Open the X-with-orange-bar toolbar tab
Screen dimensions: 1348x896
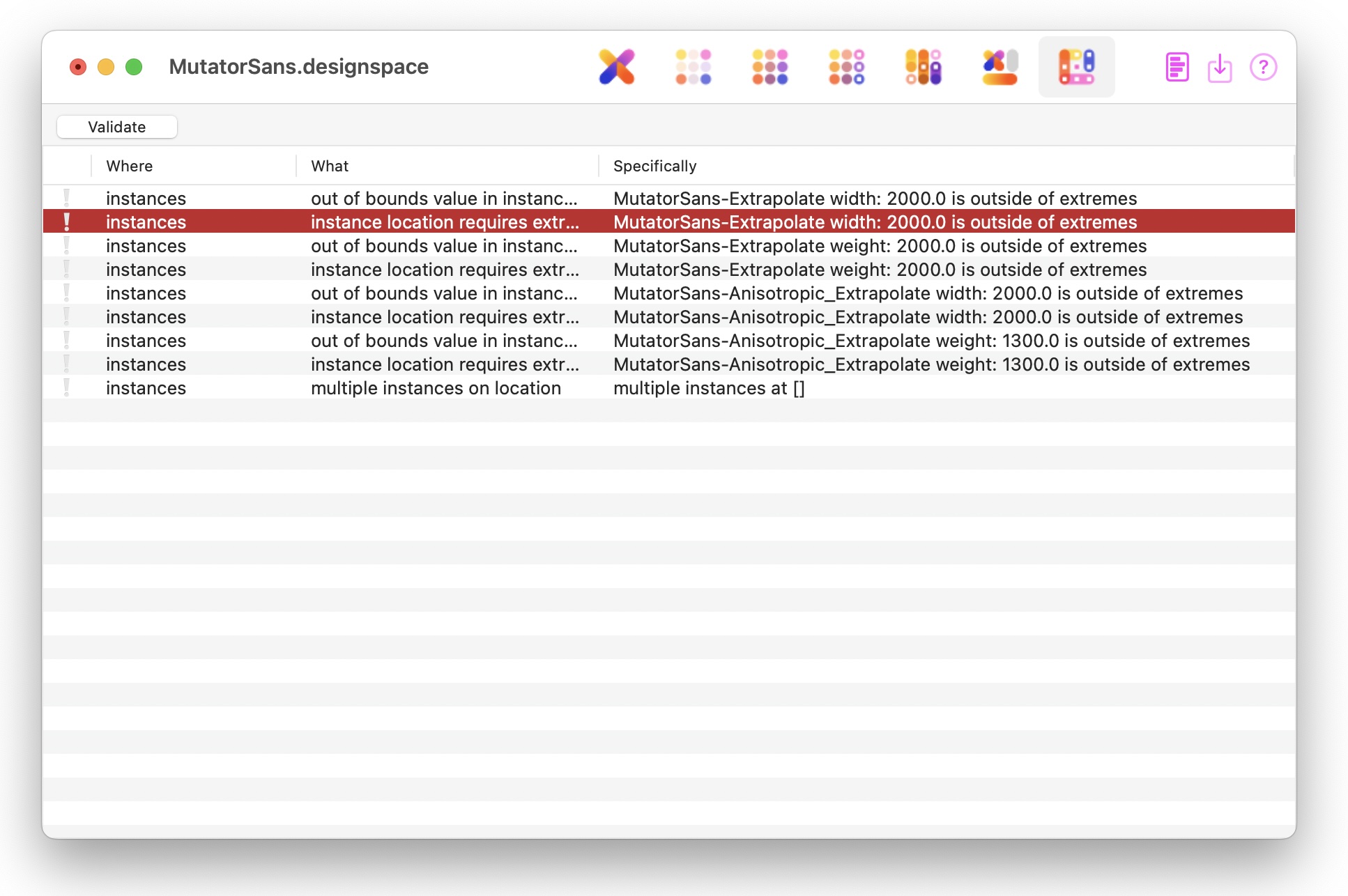click(x=1000, y=67)
